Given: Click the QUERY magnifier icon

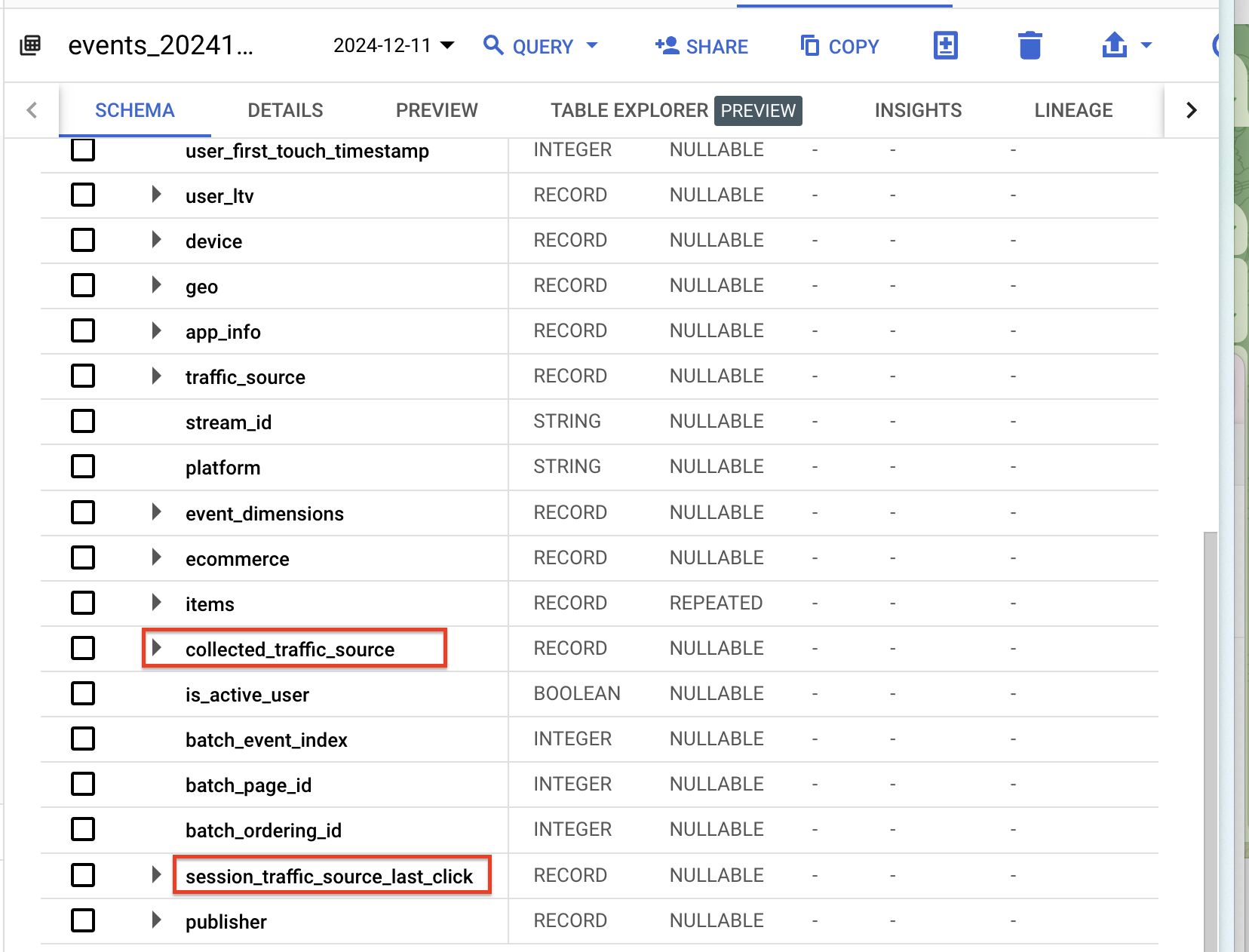Looking at the screenshot, I should [x=493, y=45].
